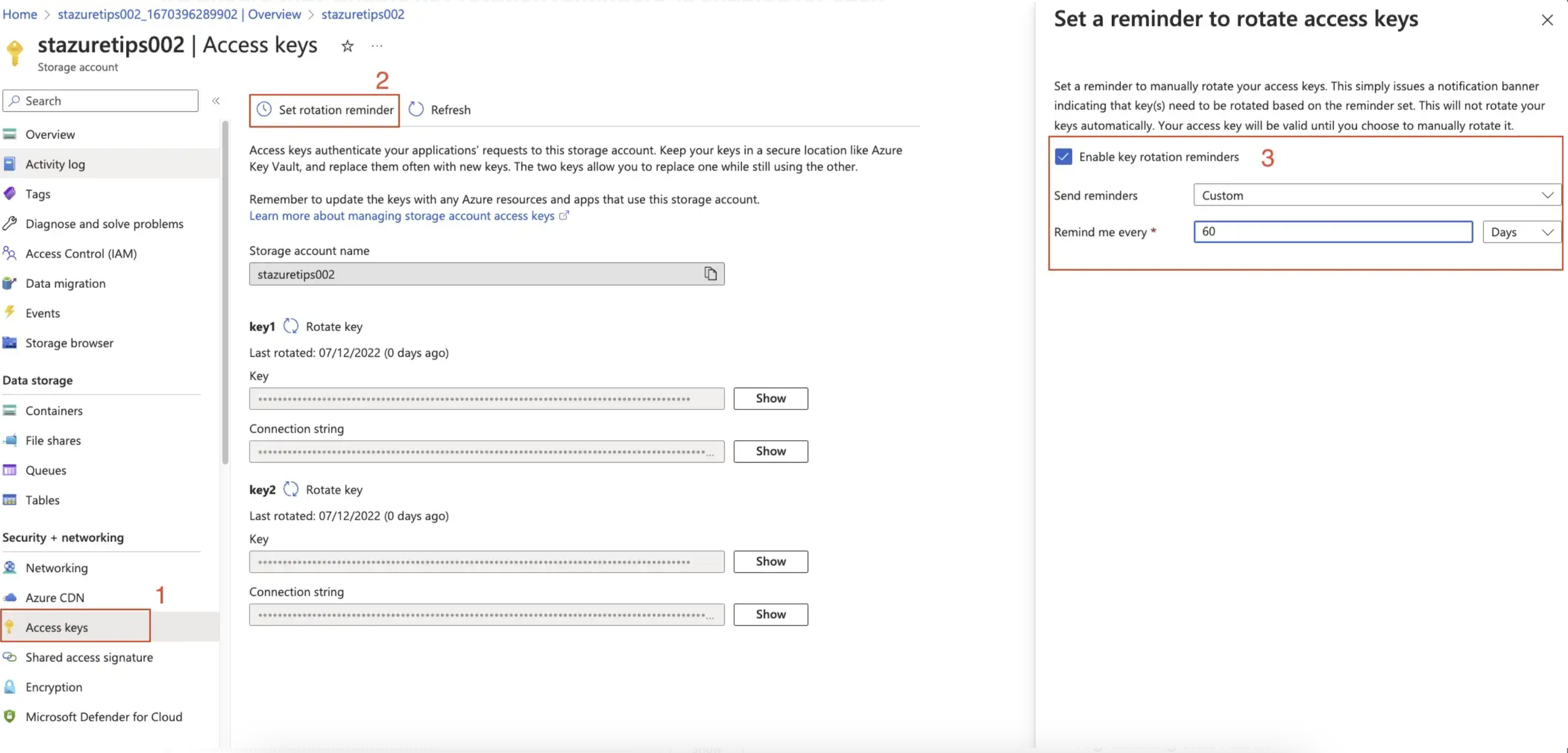
Task: Click the Azure CDN cloud icon
Action: click(x=10, y=597)
